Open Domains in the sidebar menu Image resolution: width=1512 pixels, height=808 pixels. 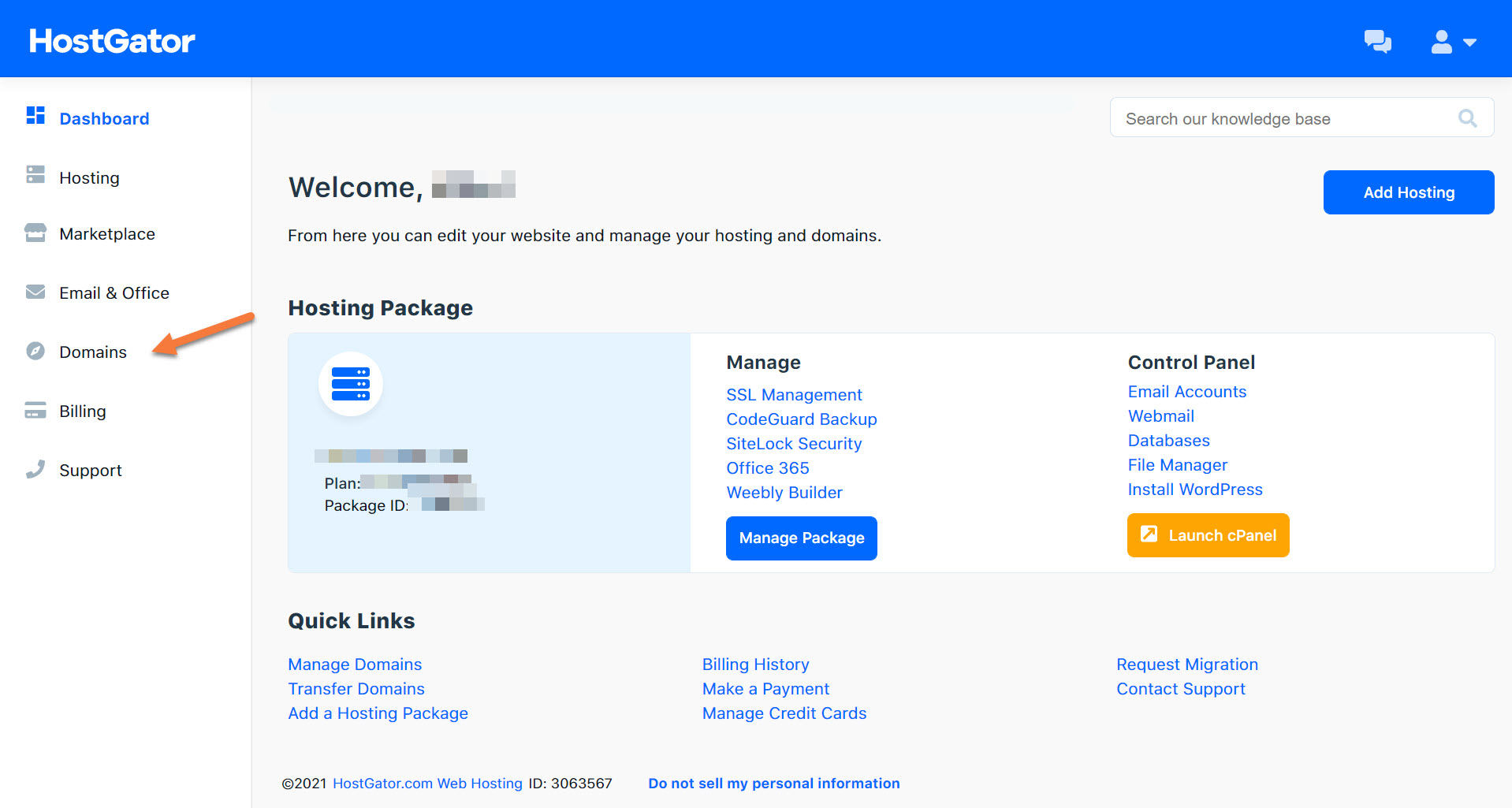(x=93, y=352)
